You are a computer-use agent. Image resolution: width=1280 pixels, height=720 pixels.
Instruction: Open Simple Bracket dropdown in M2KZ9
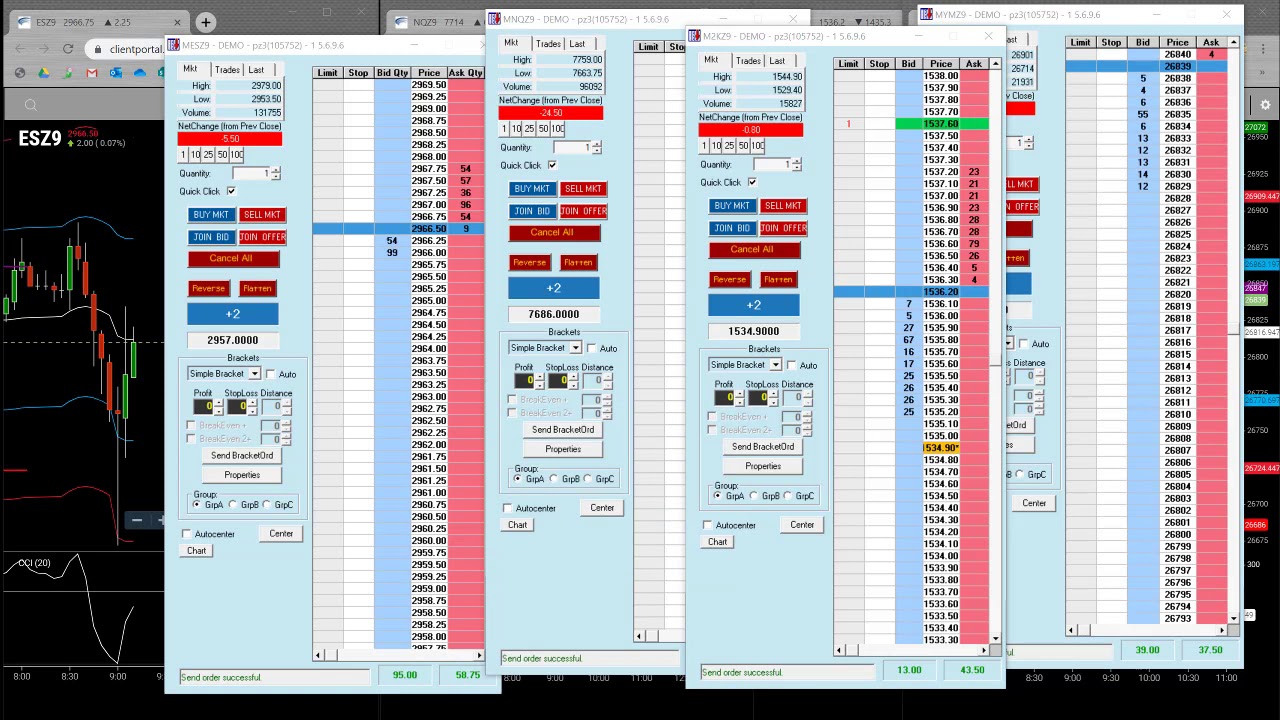click(775, 365)
